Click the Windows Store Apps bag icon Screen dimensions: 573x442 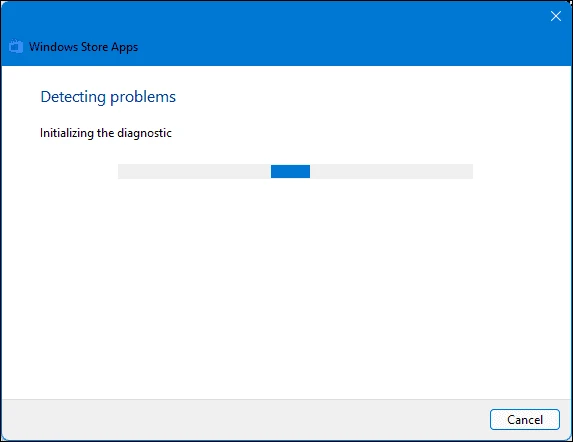(16, 46)
